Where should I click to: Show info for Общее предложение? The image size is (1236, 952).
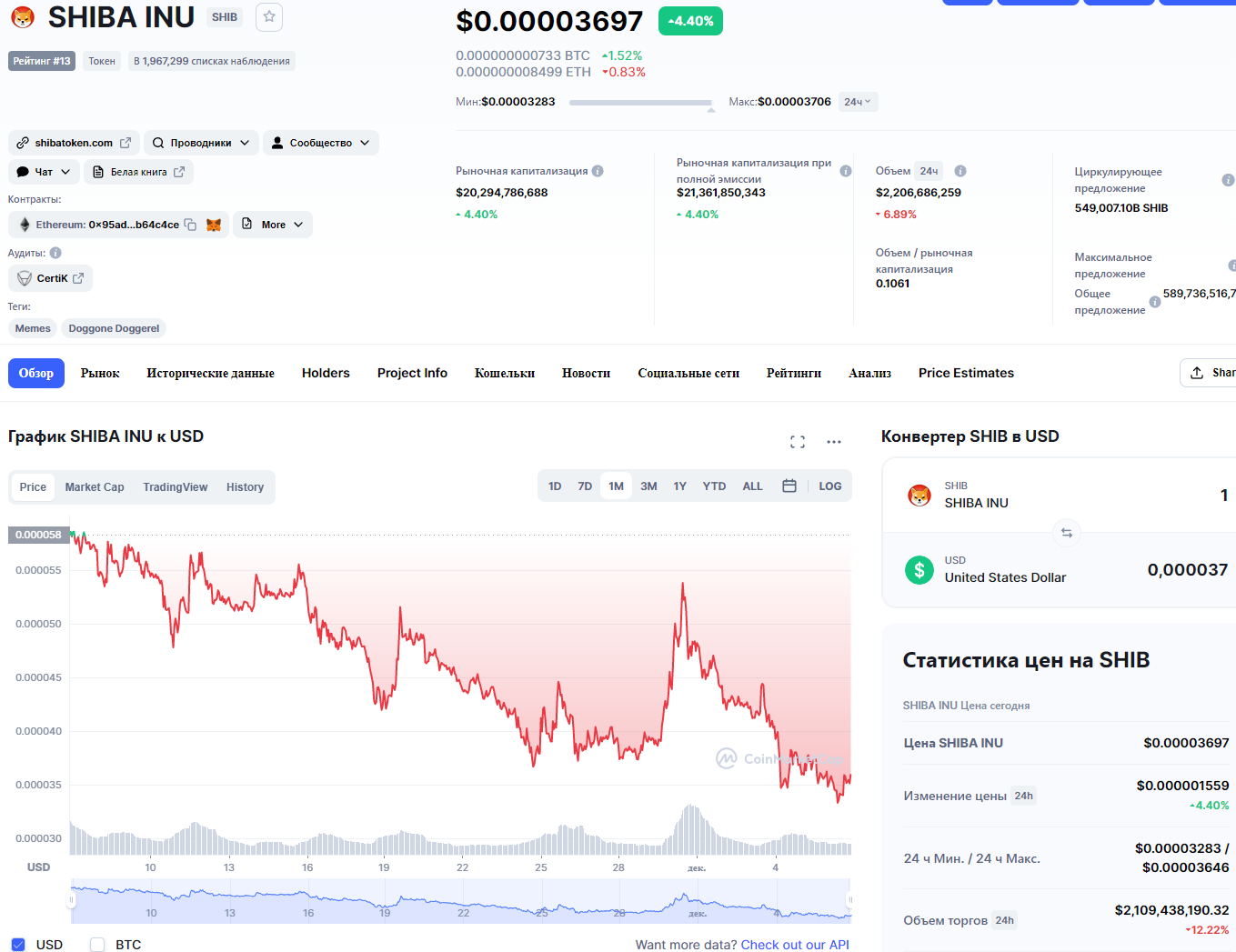point(1155,302)
